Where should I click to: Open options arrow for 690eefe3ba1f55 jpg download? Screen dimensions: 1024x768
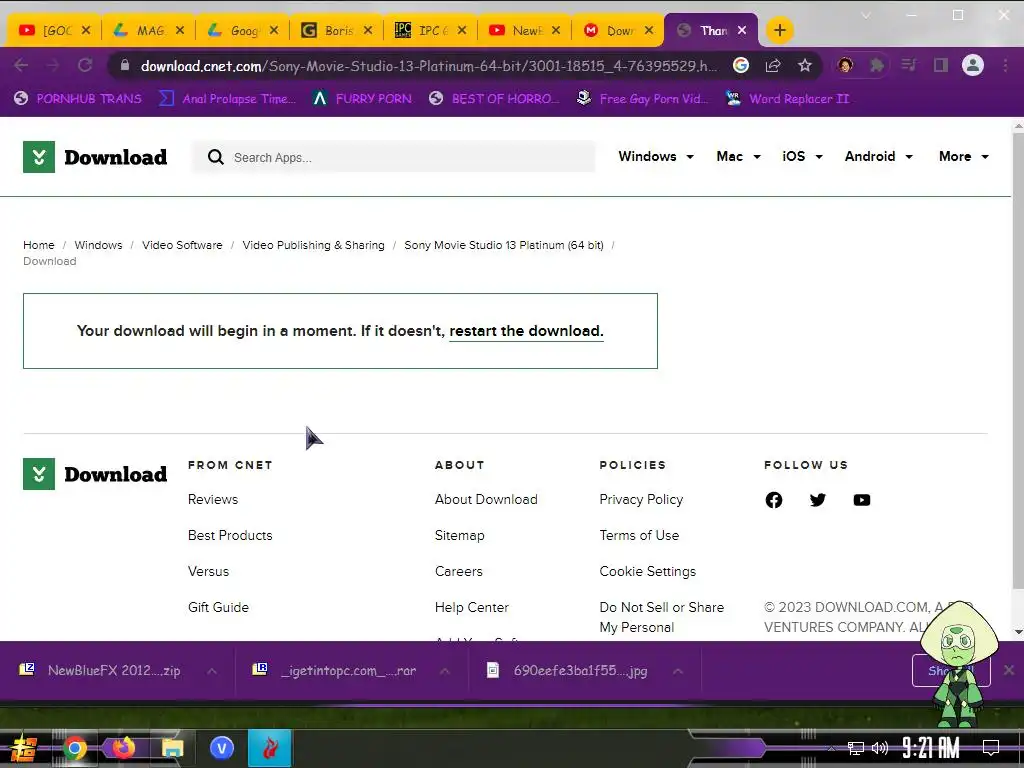point(678,671)
